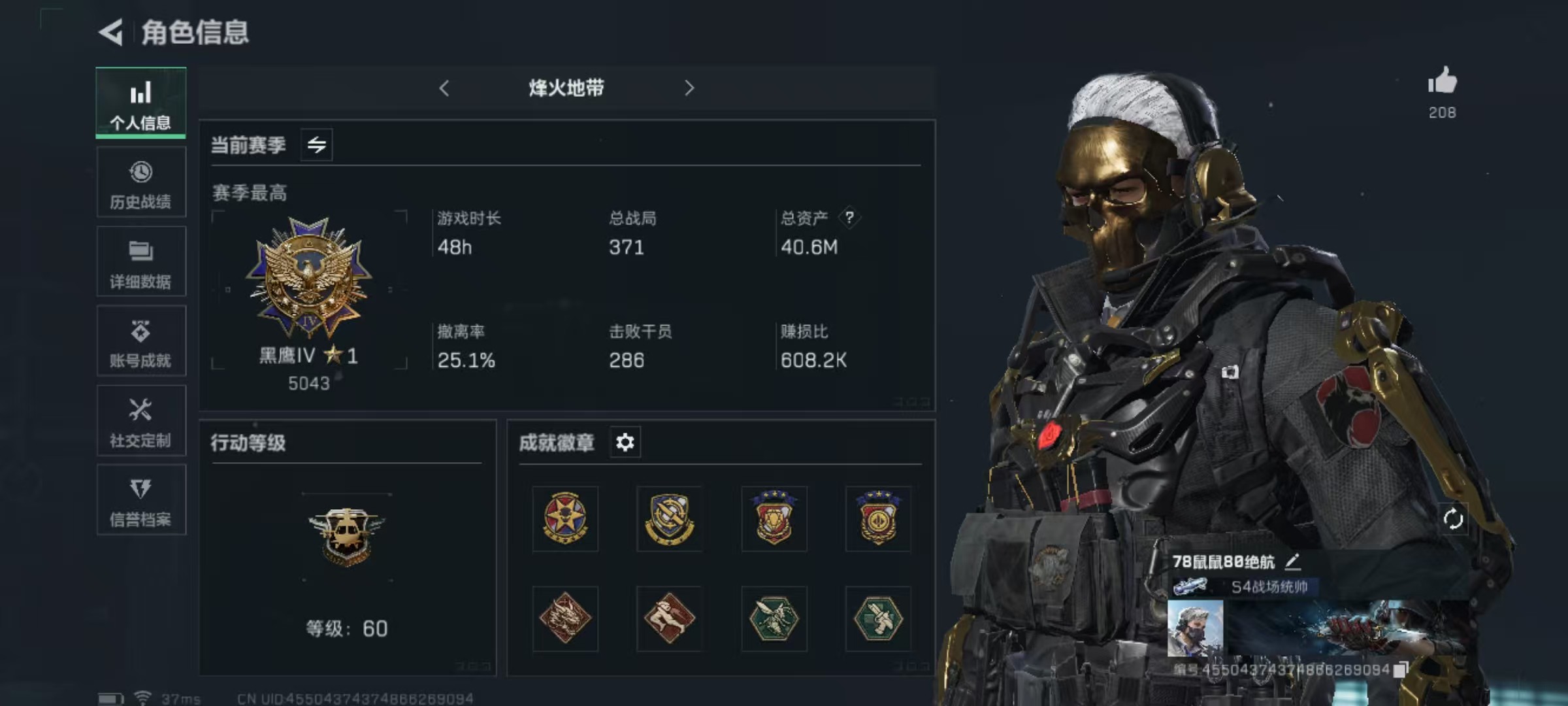The image size is (1568, 706).
Task: Open achievement badge settings gear
Action: [x=625, y=443]
